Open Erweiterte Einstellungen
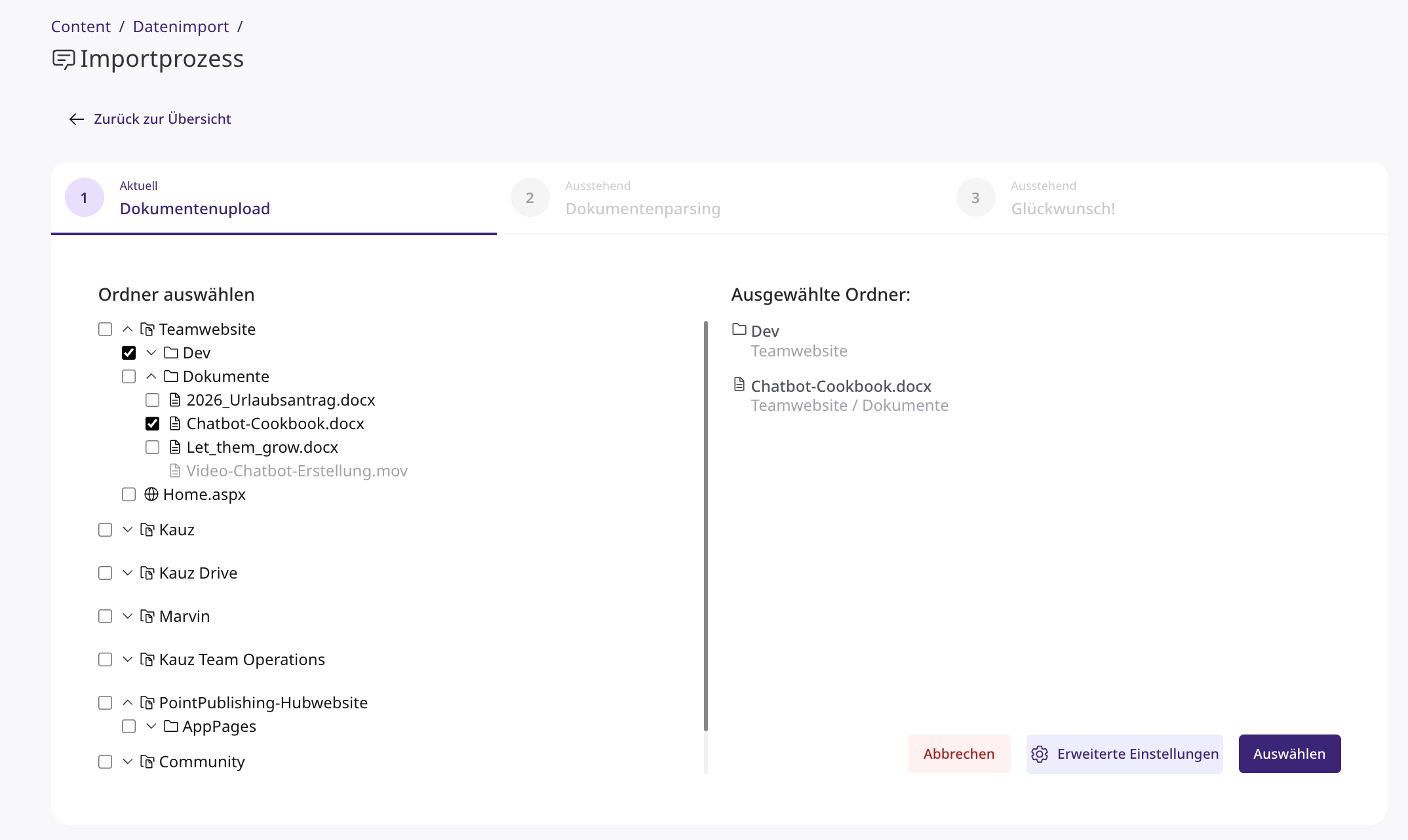The image size is (1408, 840). click(x=1125, y=754)
